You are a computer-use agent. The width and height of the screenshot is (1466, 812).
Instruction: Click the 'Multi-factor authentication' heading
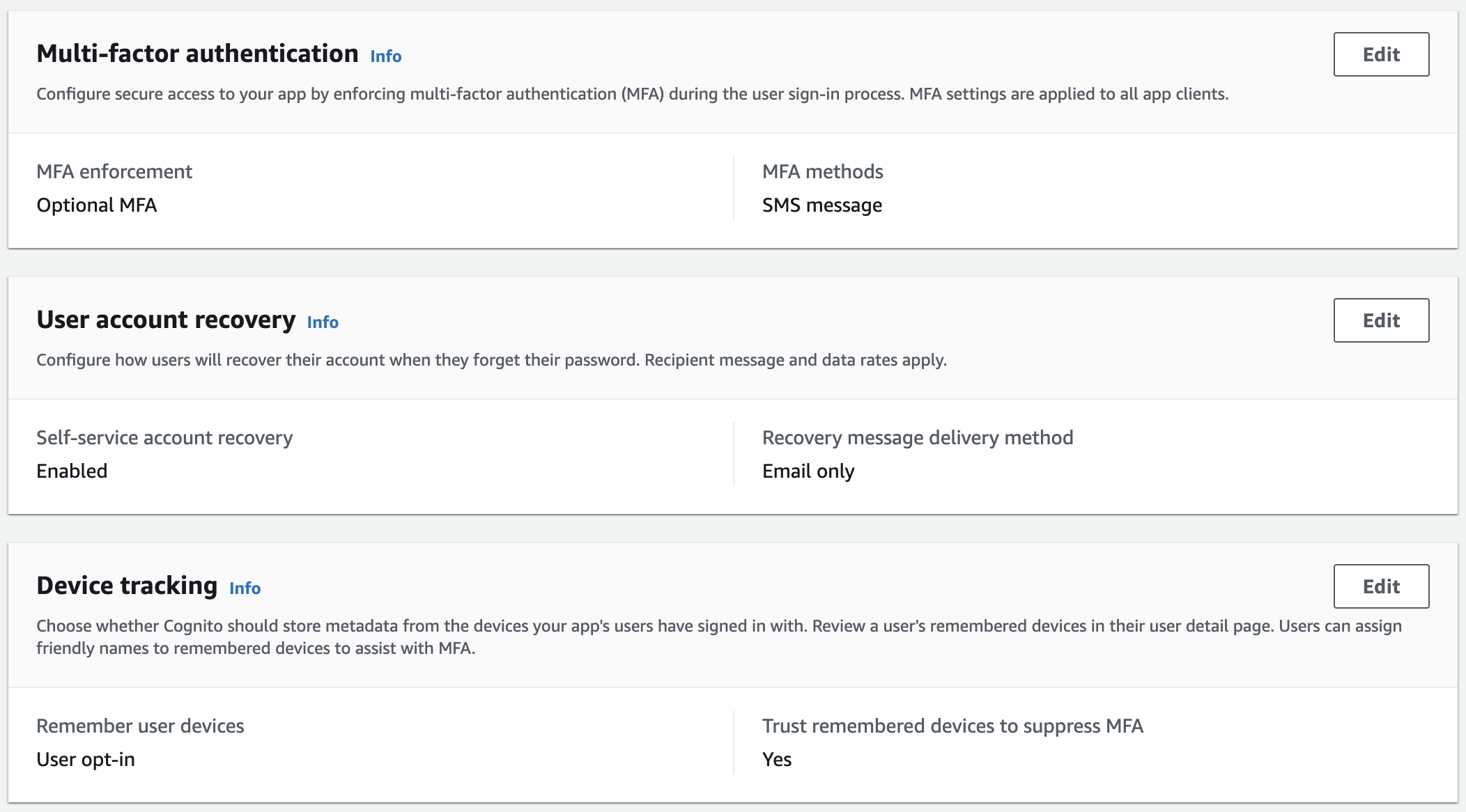pyautogui.click(x=197, y=54)
